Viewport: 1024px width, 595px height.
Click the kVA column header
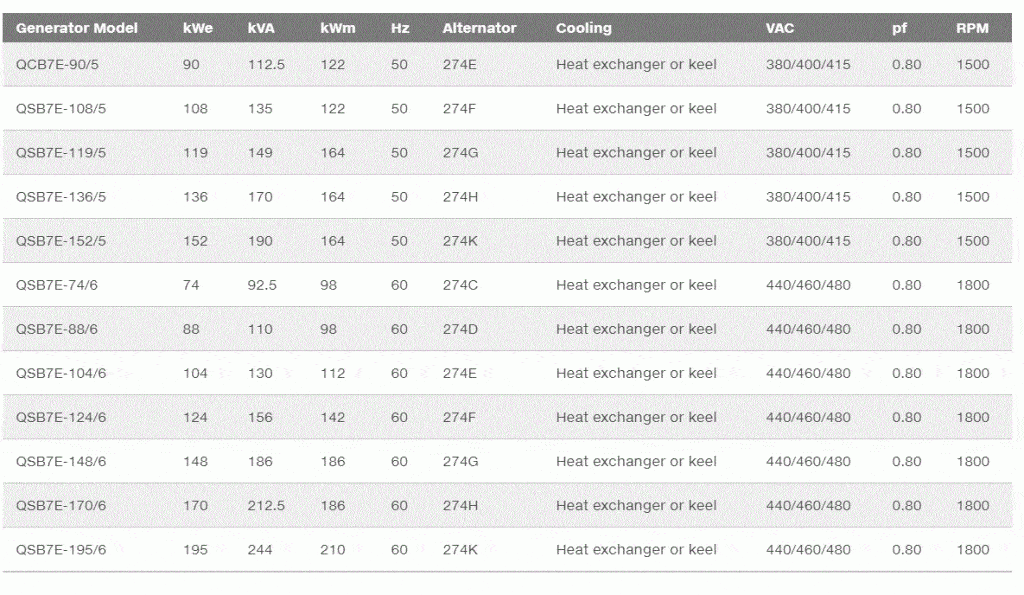coord(261,28)
